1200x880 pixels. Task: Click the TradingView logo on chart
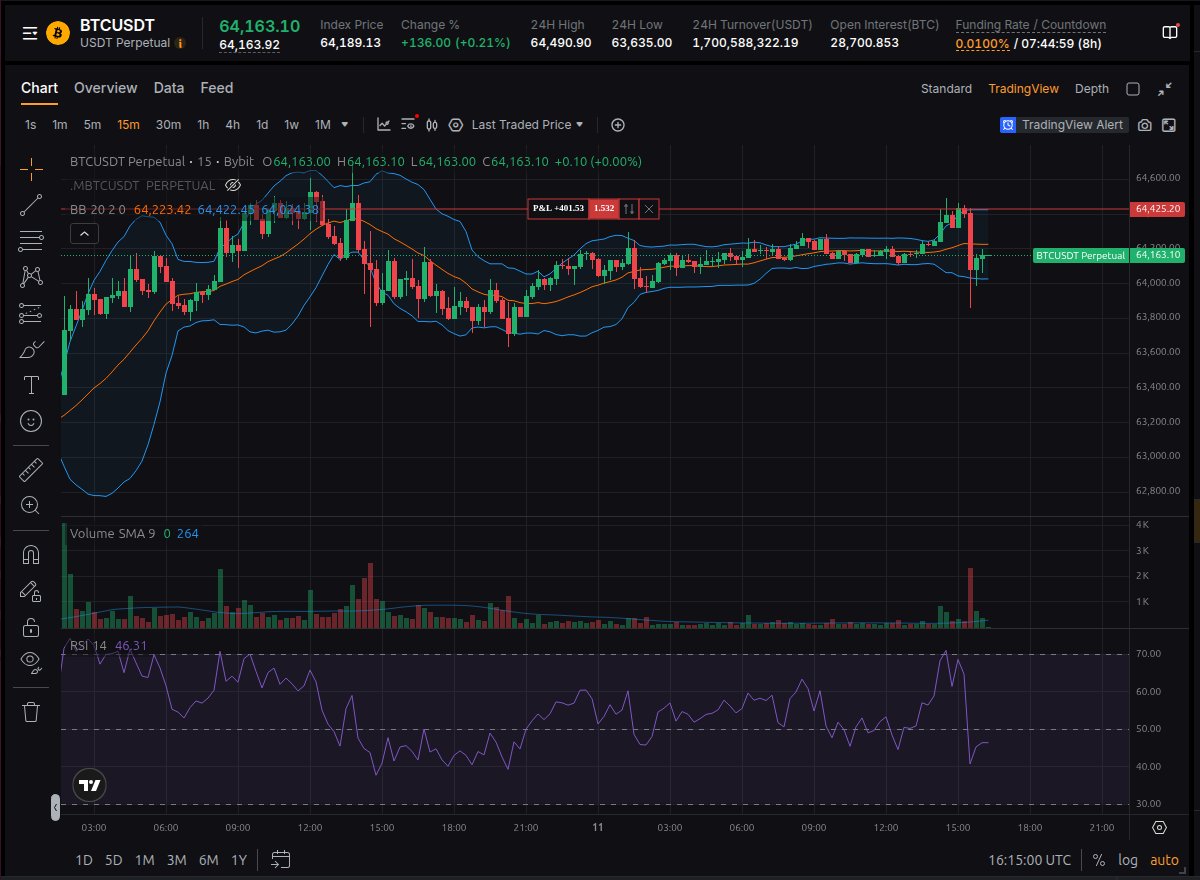coord(90,785)
